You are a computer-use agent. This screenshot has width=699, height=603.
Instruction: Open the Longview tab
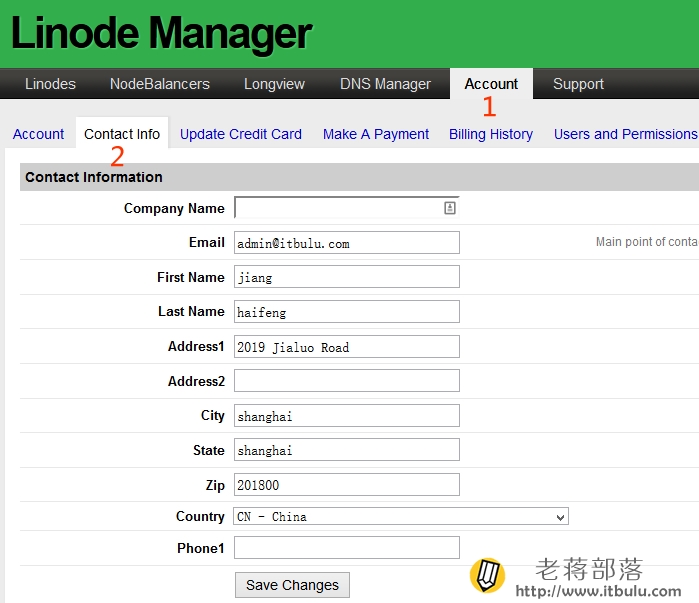[274, 84]
